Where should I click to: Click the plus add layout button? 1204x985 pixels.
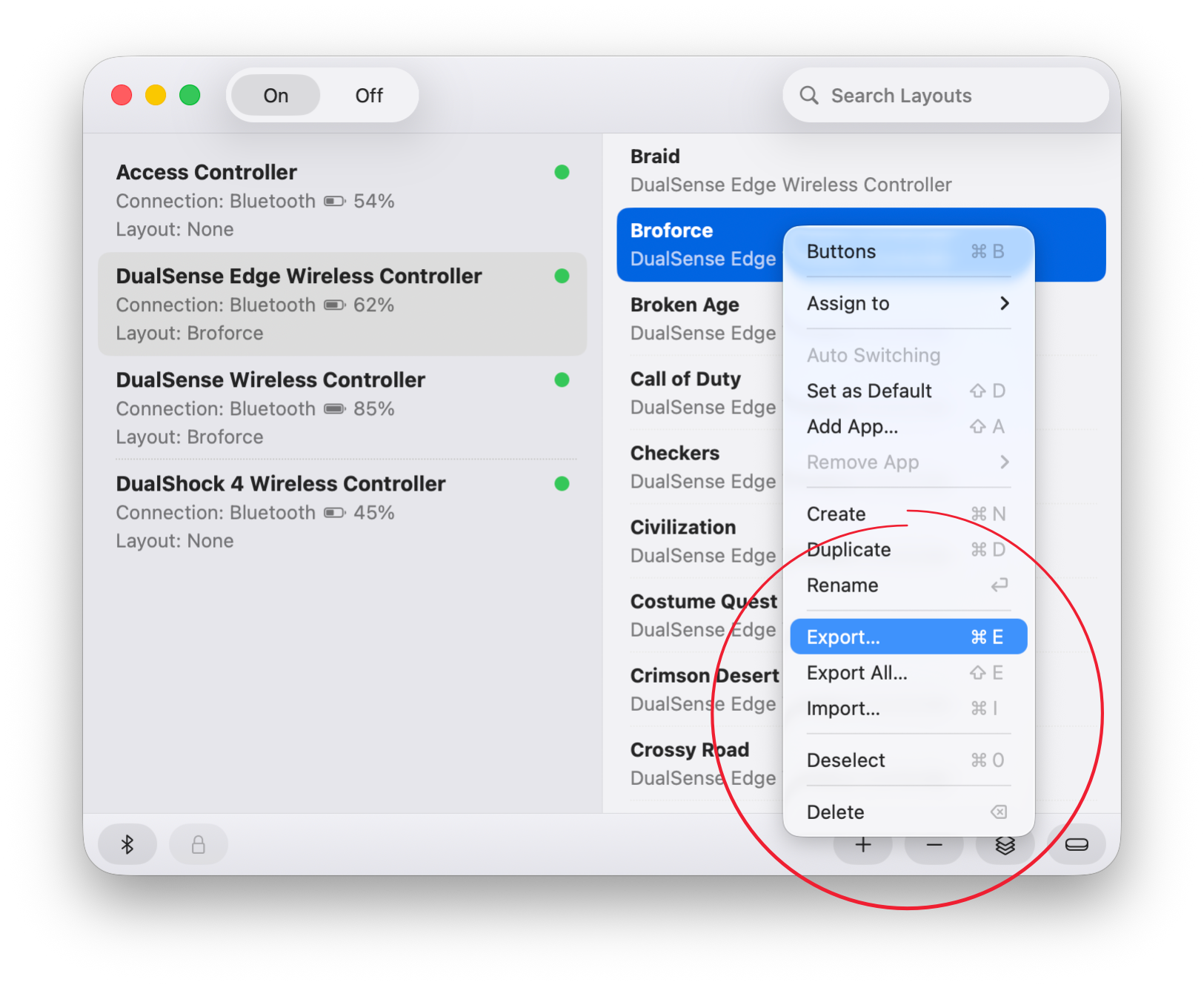pos(862,846)
